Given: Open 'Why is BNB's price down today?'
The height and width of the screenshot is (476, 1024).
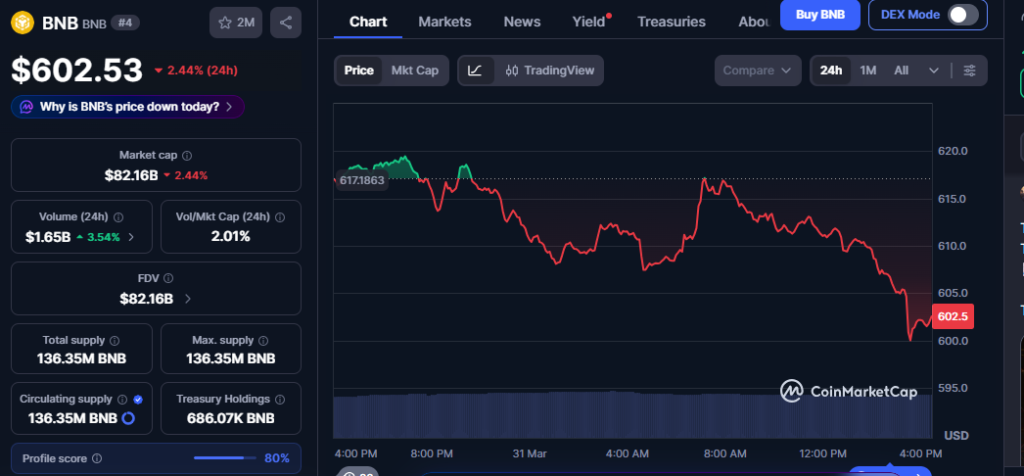Looking at the screenshot, I should (x=128, y=106).
